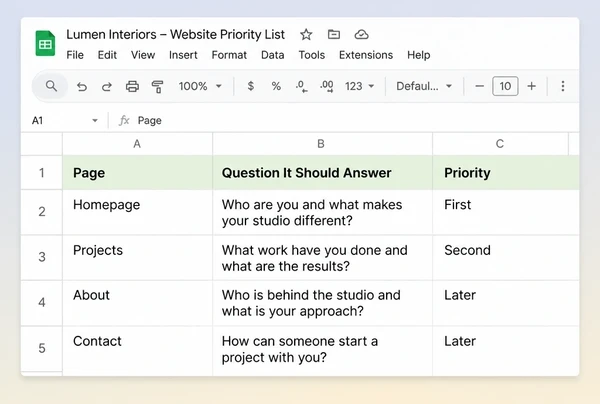The height and width of the screenshot is (404, 600).
Task: Format as currency with dollar icon
Action: (x=251, y=86)
